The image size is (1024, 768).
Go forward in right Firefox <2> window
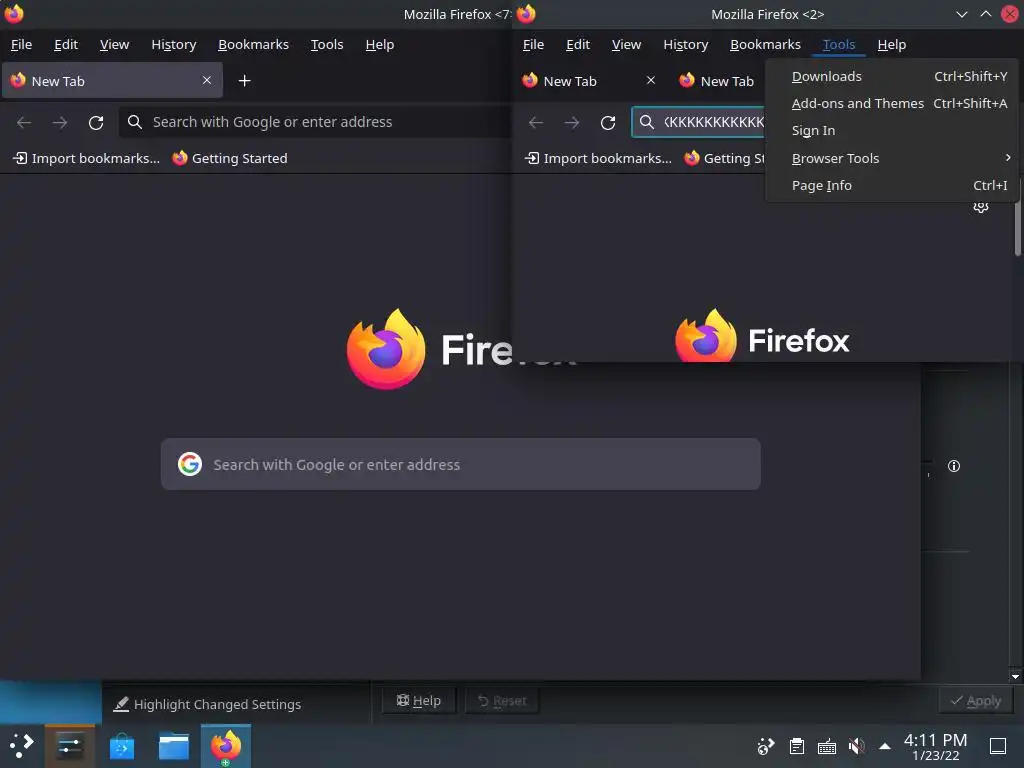[572, 122]
